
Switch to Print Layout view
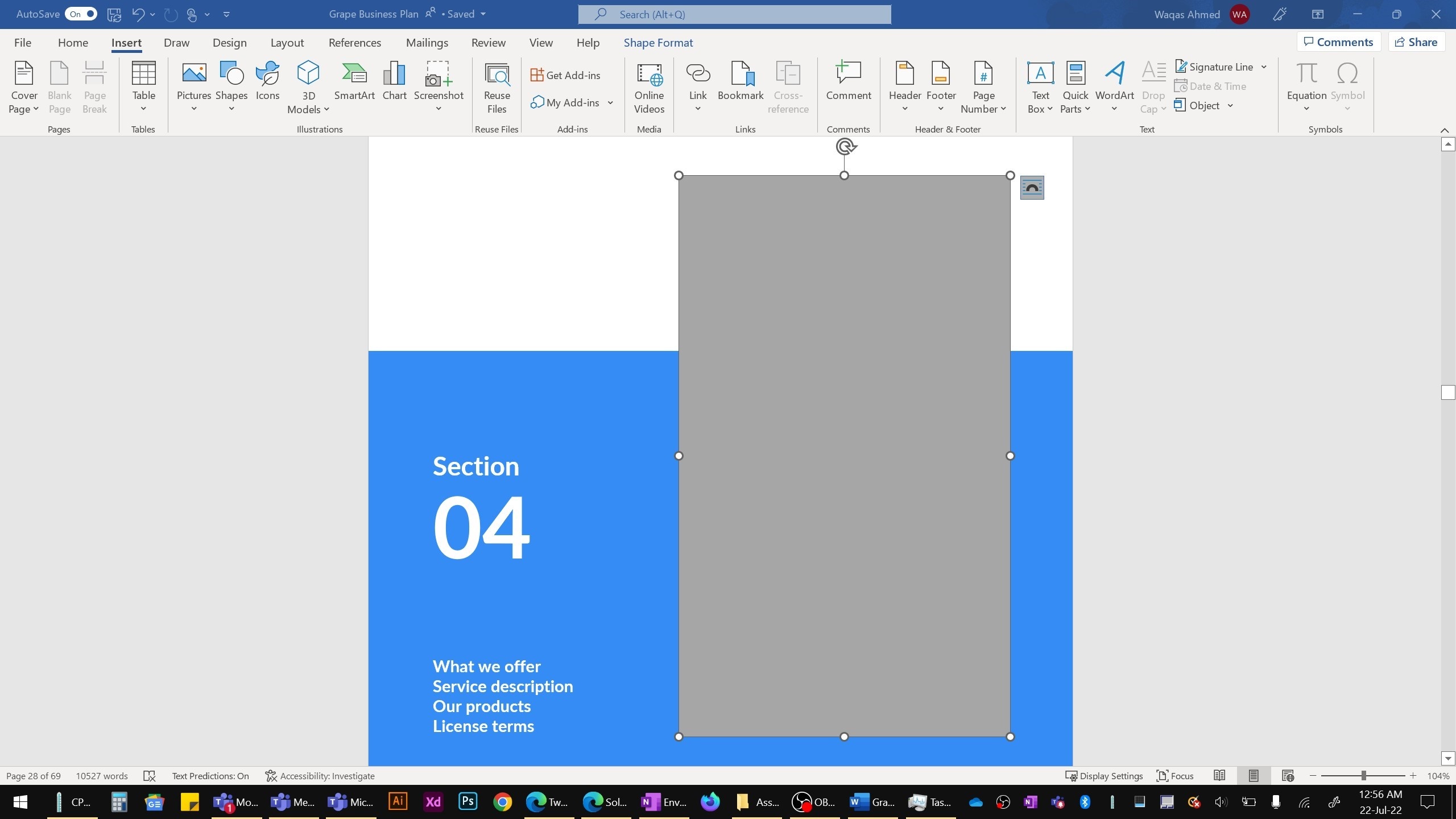coord(1254,776)
